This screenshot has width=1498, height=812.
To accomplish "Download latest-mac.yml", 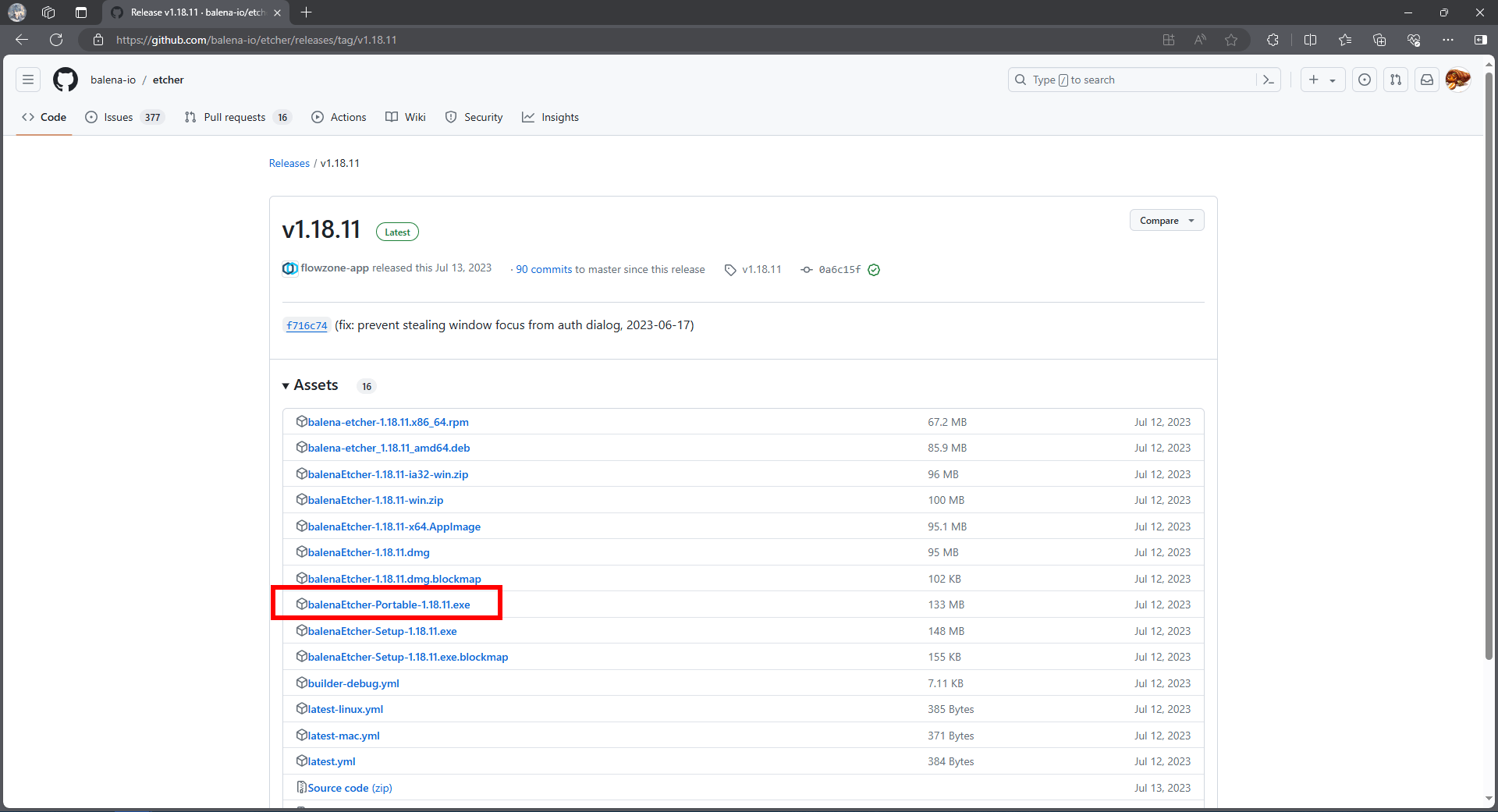I will [343, 736].
